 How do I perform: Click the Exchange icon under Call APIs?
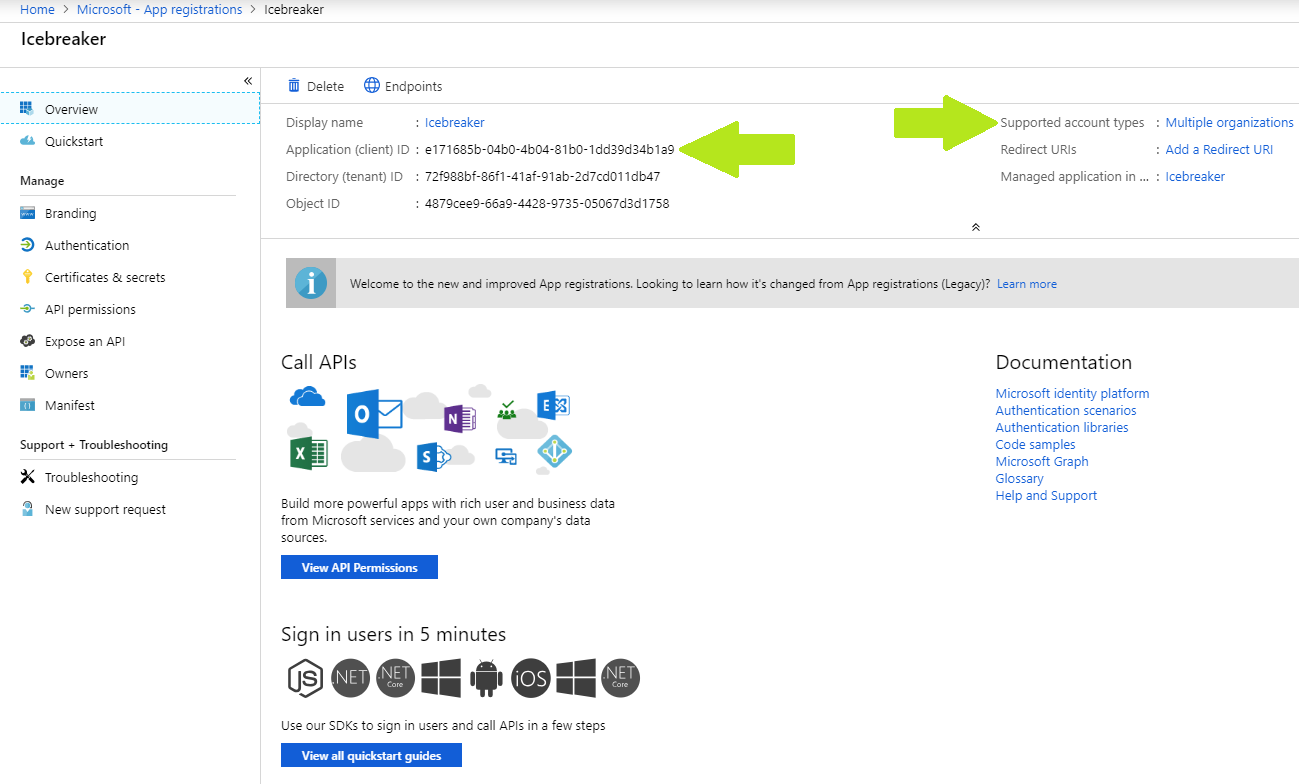tap(553, 405)
